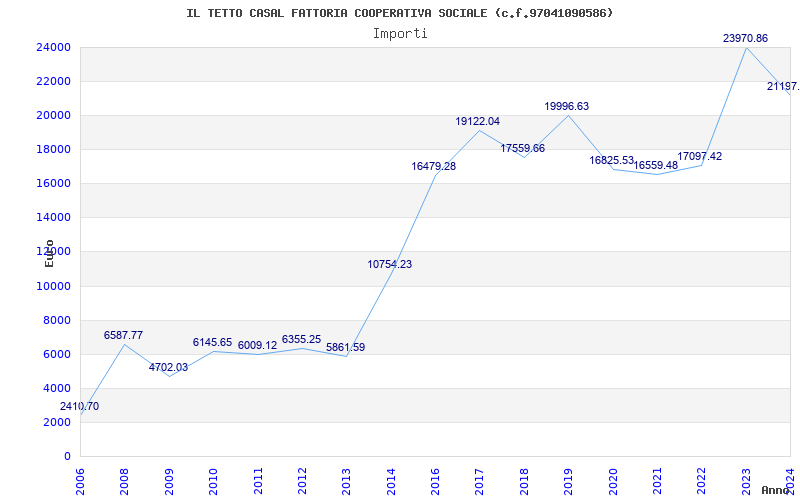Click the y-axis value 14000

pos(53,217)
